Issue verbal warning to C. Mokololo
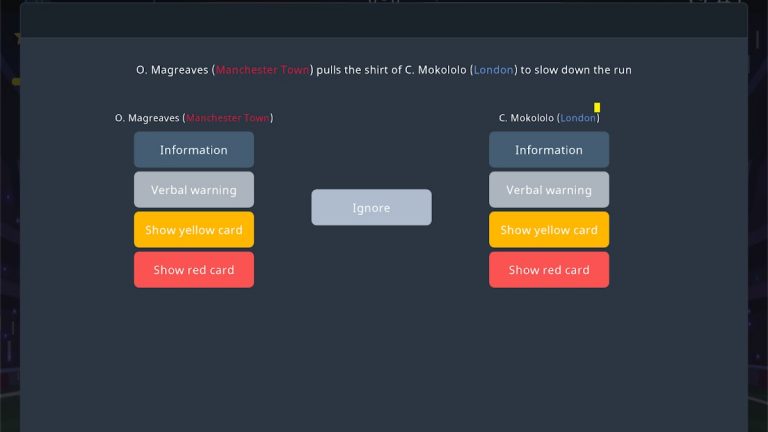This screenshot has width=768, height=432. point(548,190)
